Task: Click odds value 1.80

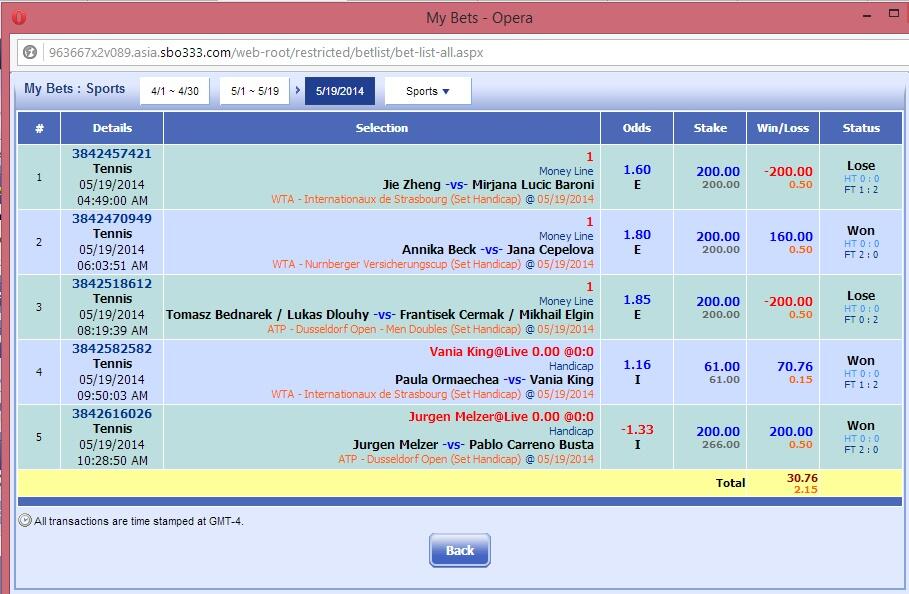Action: click(x=637, y=234)
